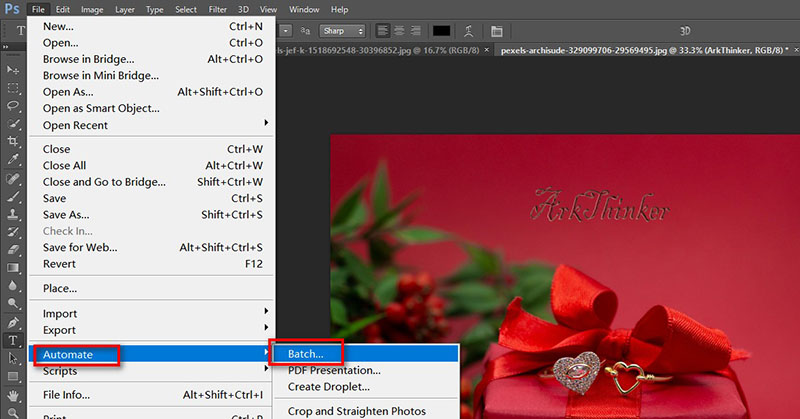Expand the Scripts submenu arrow
Viewport: 800px width, 419px height.
tap(266, 368)
